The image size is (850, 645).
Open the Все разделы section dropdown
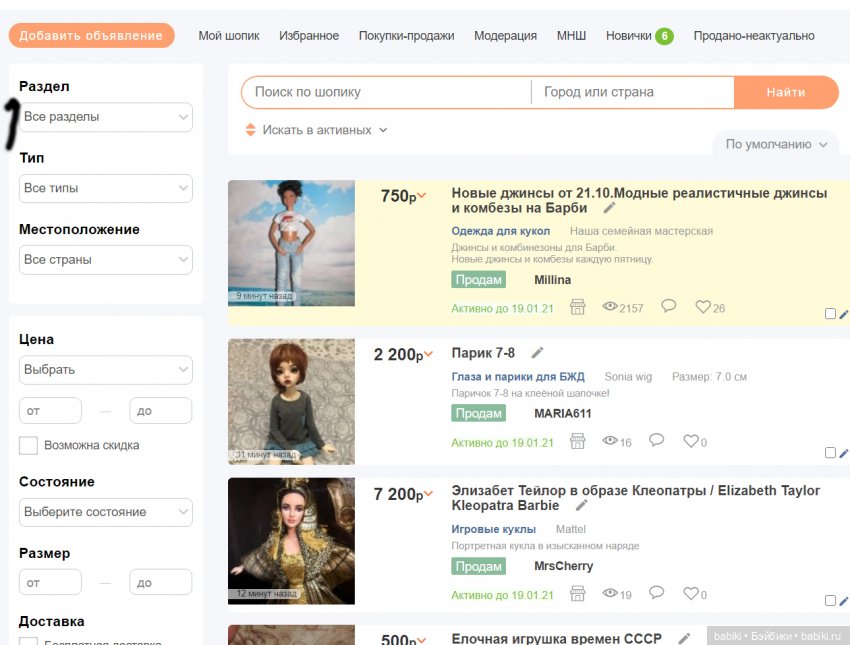(105, 117)
